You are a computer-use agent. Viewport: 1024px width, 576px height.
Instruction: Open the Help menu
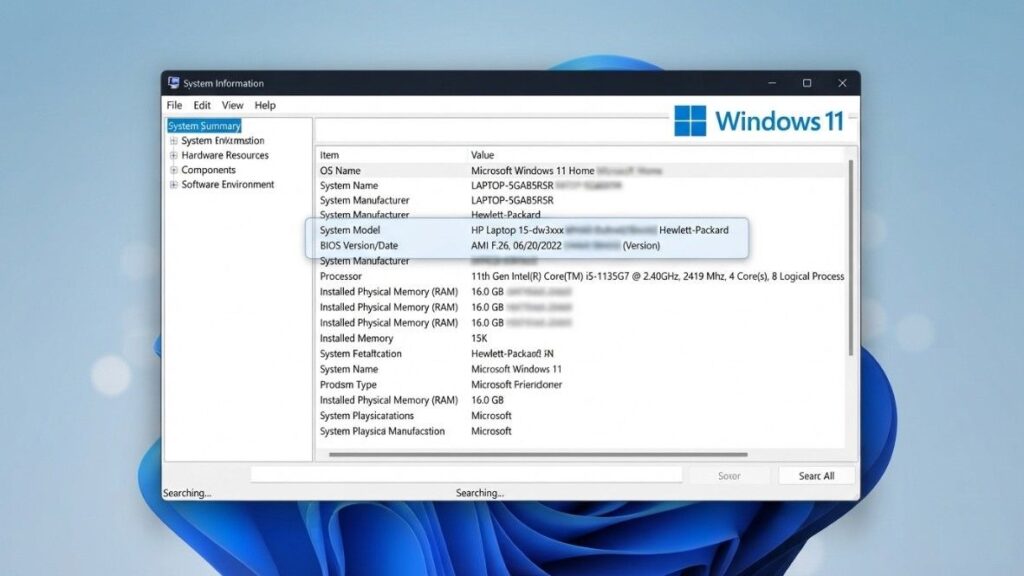[x=265, y=105]
